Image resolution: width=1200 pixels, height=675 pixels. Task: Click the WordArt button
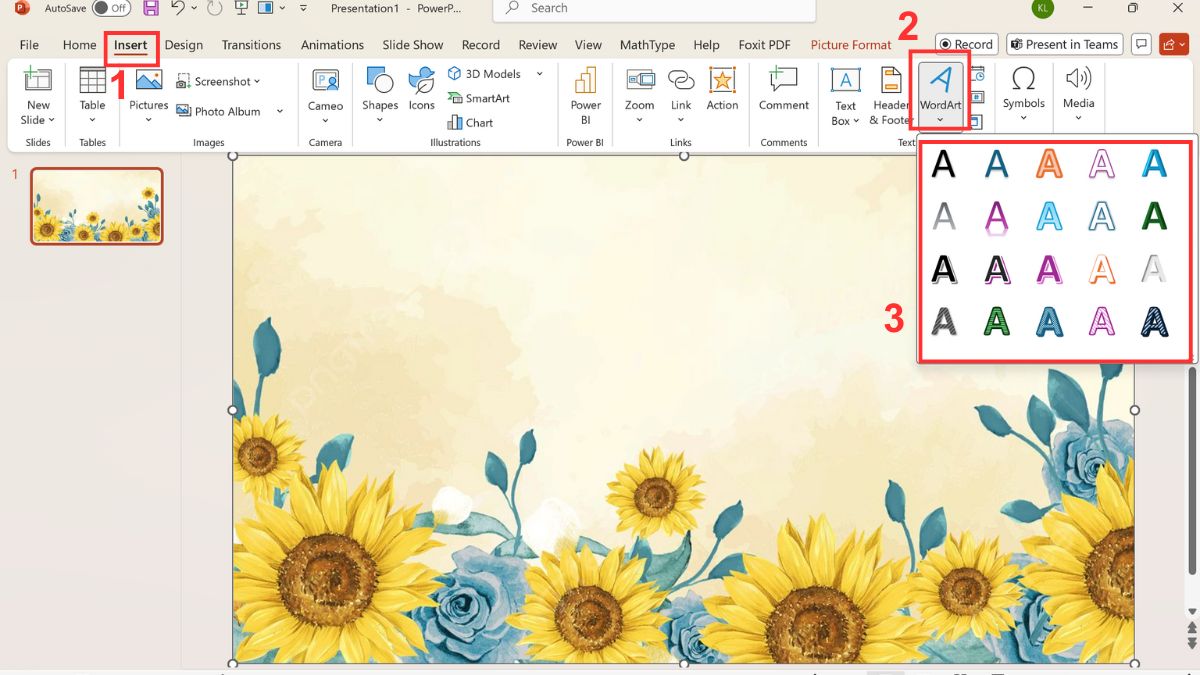pyautogui.click(x=940, y=96)
